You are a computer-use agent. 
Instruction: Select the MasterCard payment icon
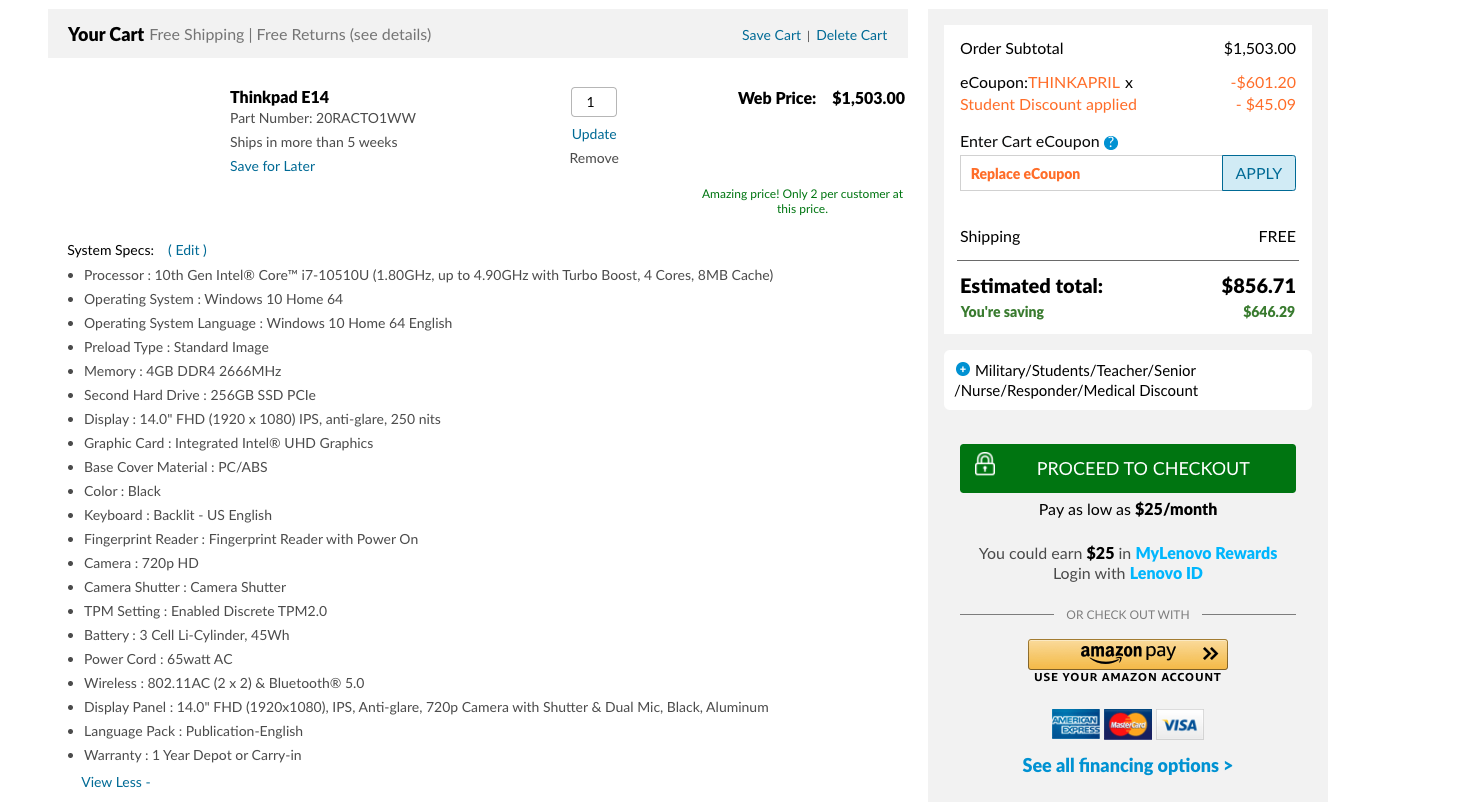pyautogui.click(x=1127, y=724)
